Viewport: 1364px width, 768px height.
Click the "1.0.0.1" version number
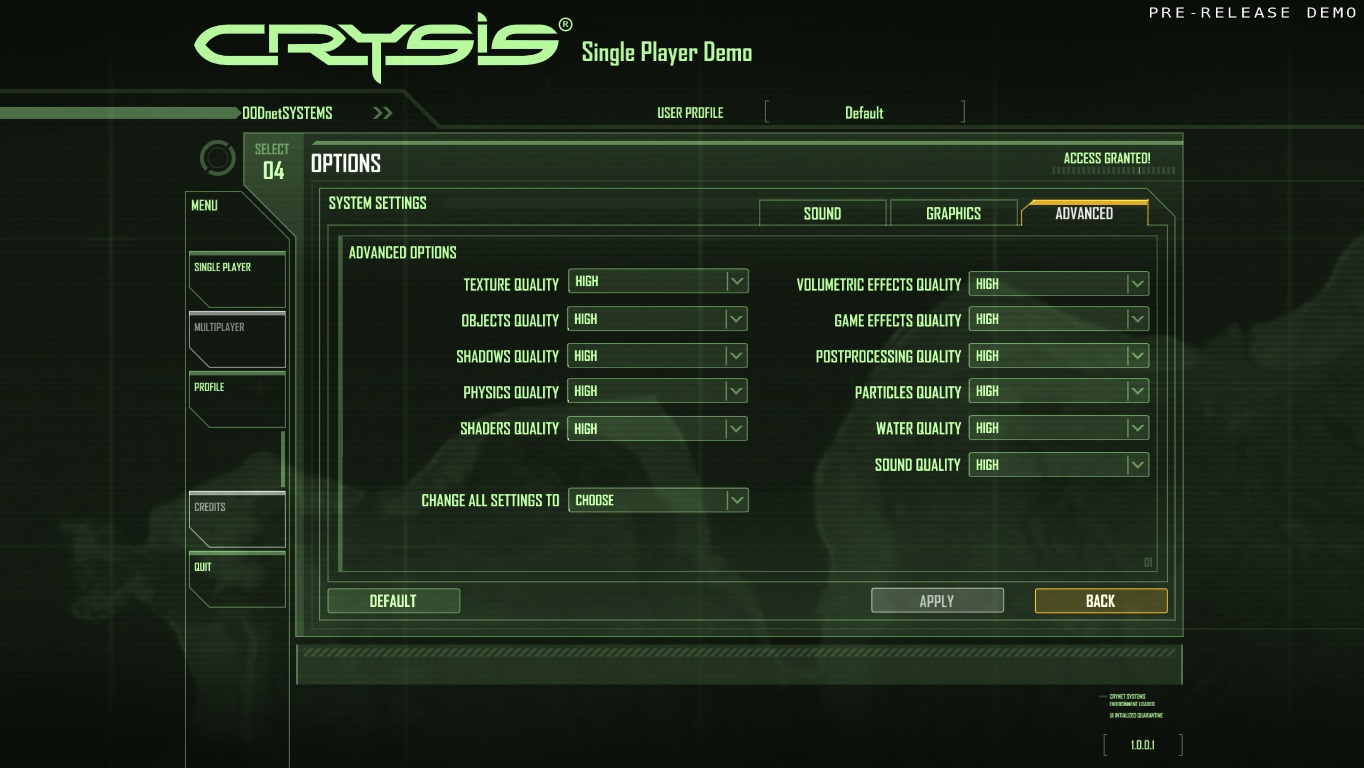[x=1142, y=745]
